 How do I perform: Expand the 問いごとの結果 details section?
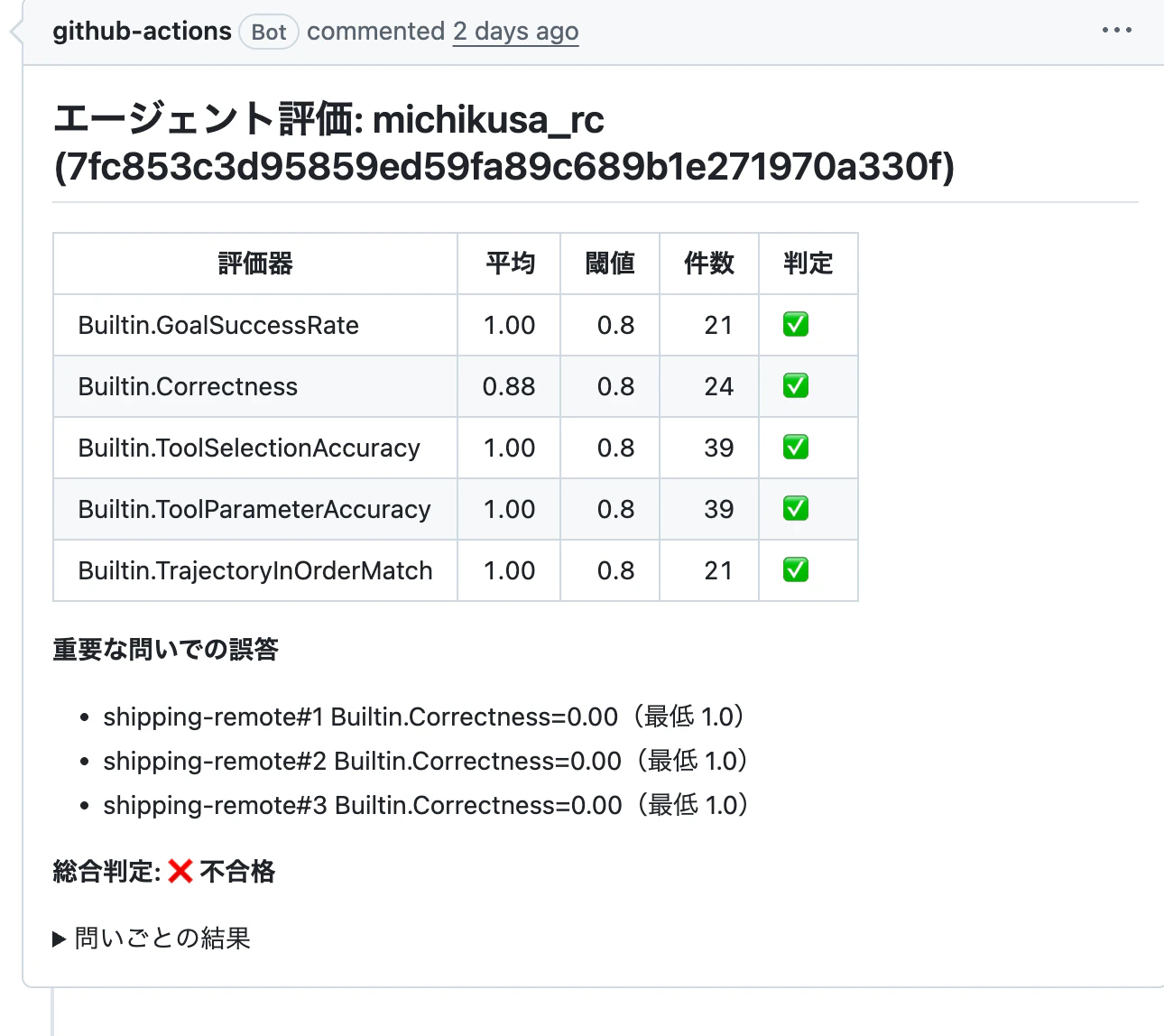tap(152, 939)
